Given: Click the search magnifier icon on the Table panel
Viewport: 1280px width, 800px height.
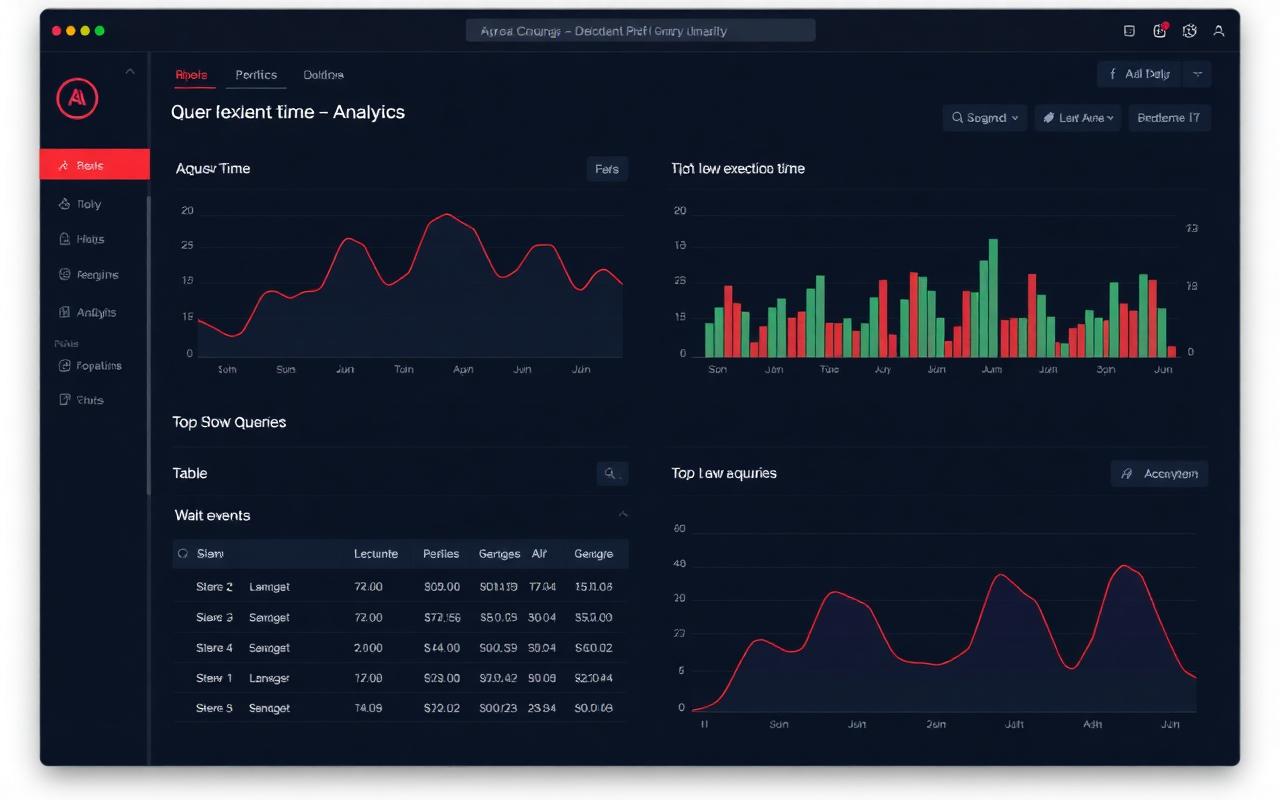Looking at the screenshot, I should [612, 473].
